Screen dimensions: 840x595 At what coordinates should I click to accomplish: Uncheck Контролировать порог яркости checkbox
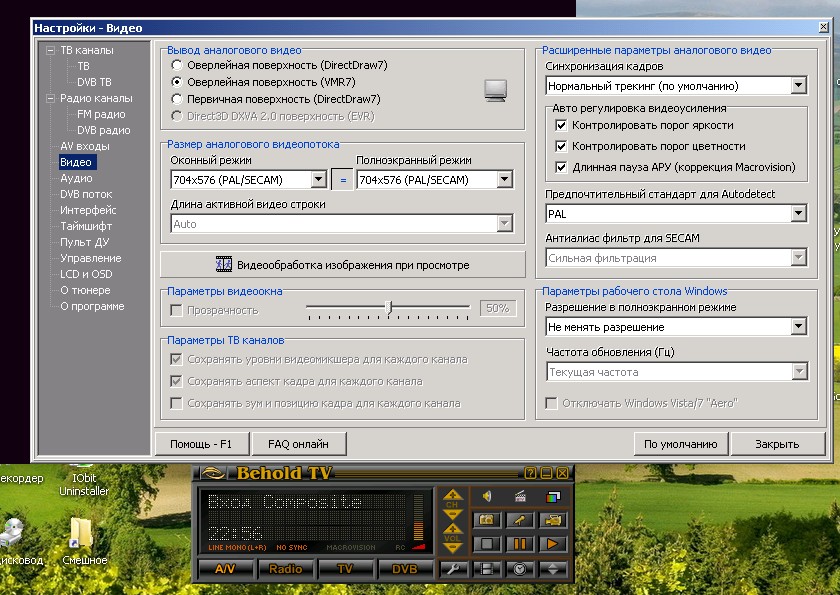tap(560, 125)
